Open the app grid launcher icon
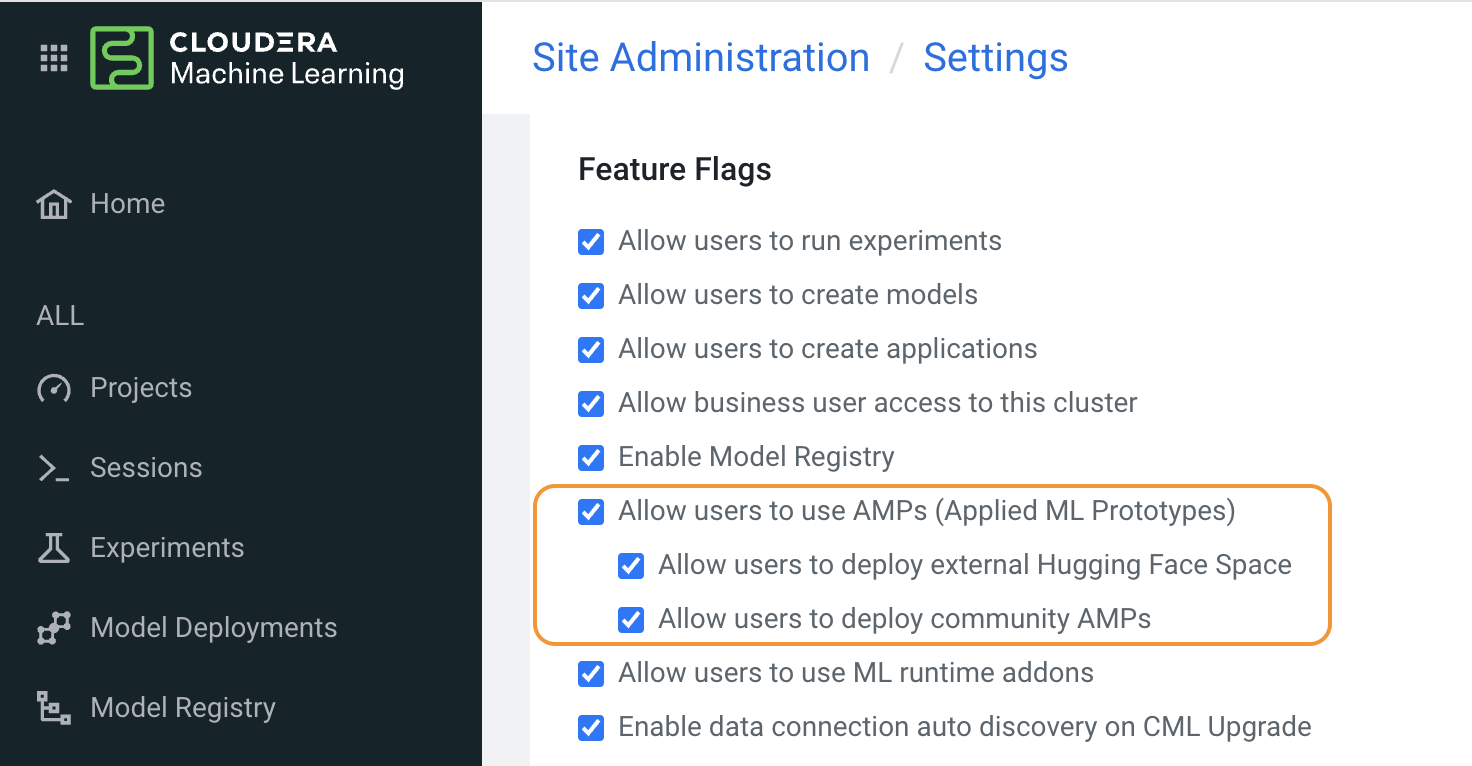The image size is (1472, 766). 53,57
